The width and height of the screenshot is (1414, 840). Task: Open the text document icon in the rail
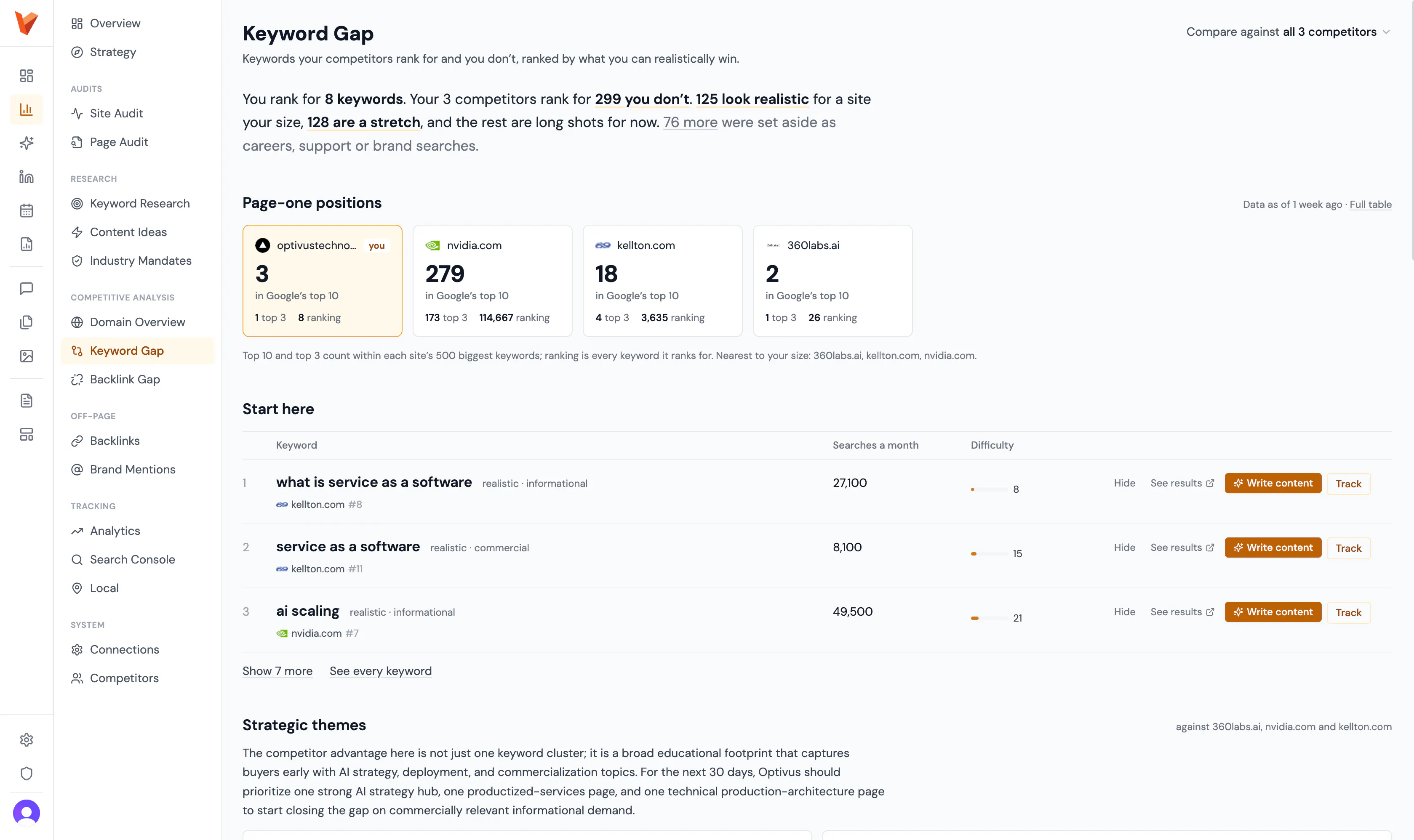27,401
